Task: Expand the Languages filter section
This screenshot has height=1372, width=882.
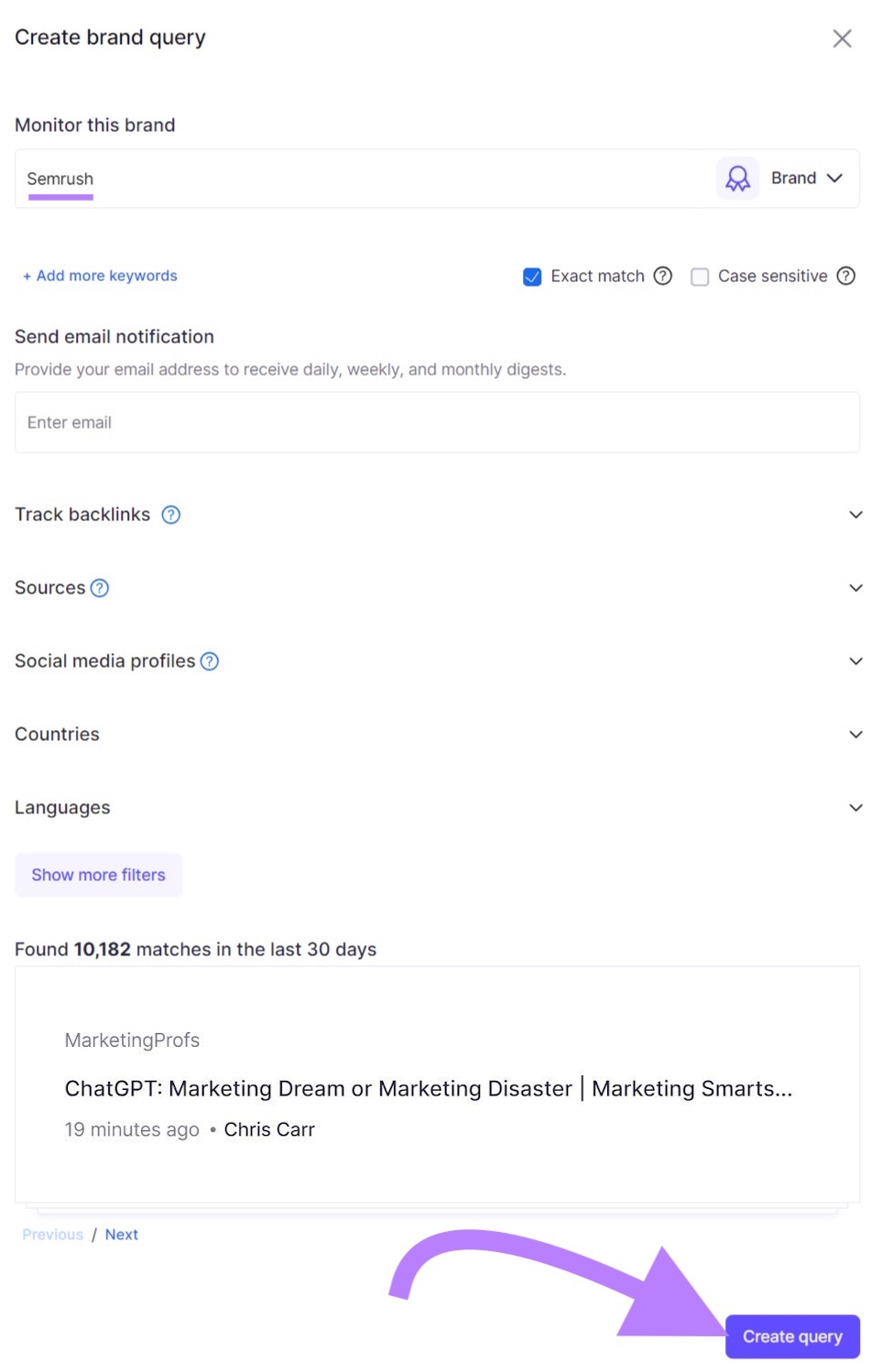Action: click(855, 808)
